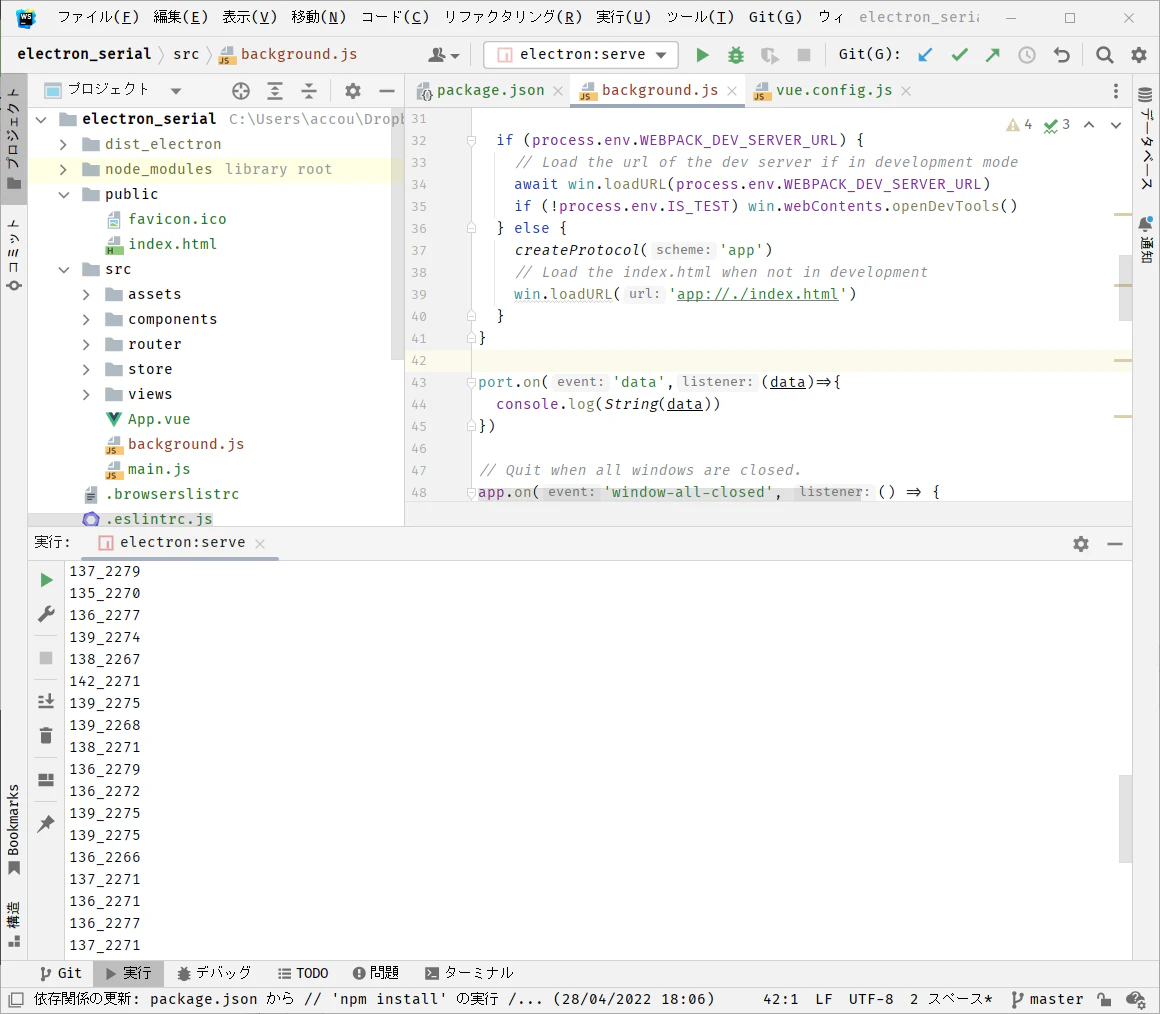This screenshot has width=1160, height=1014.
Task: Show Git history clock icon
Action: [1027, 55]
